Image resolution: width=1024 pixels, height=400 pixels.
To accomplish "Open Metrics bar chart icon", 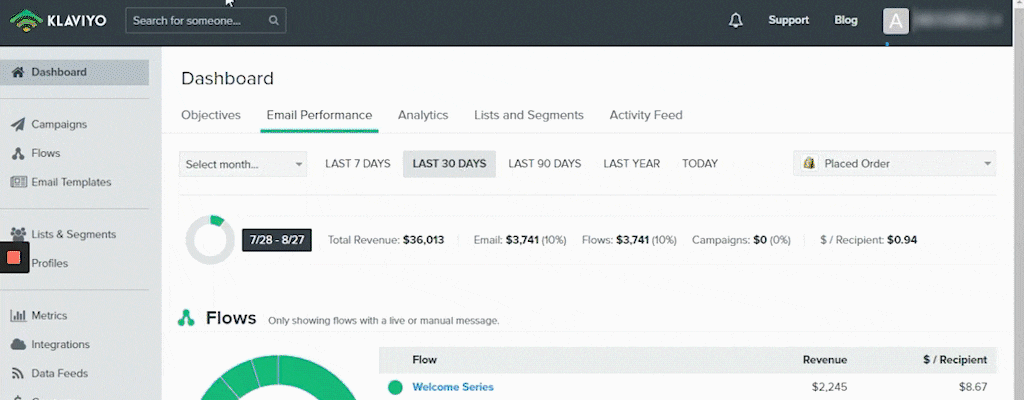I will click(18, 315).
